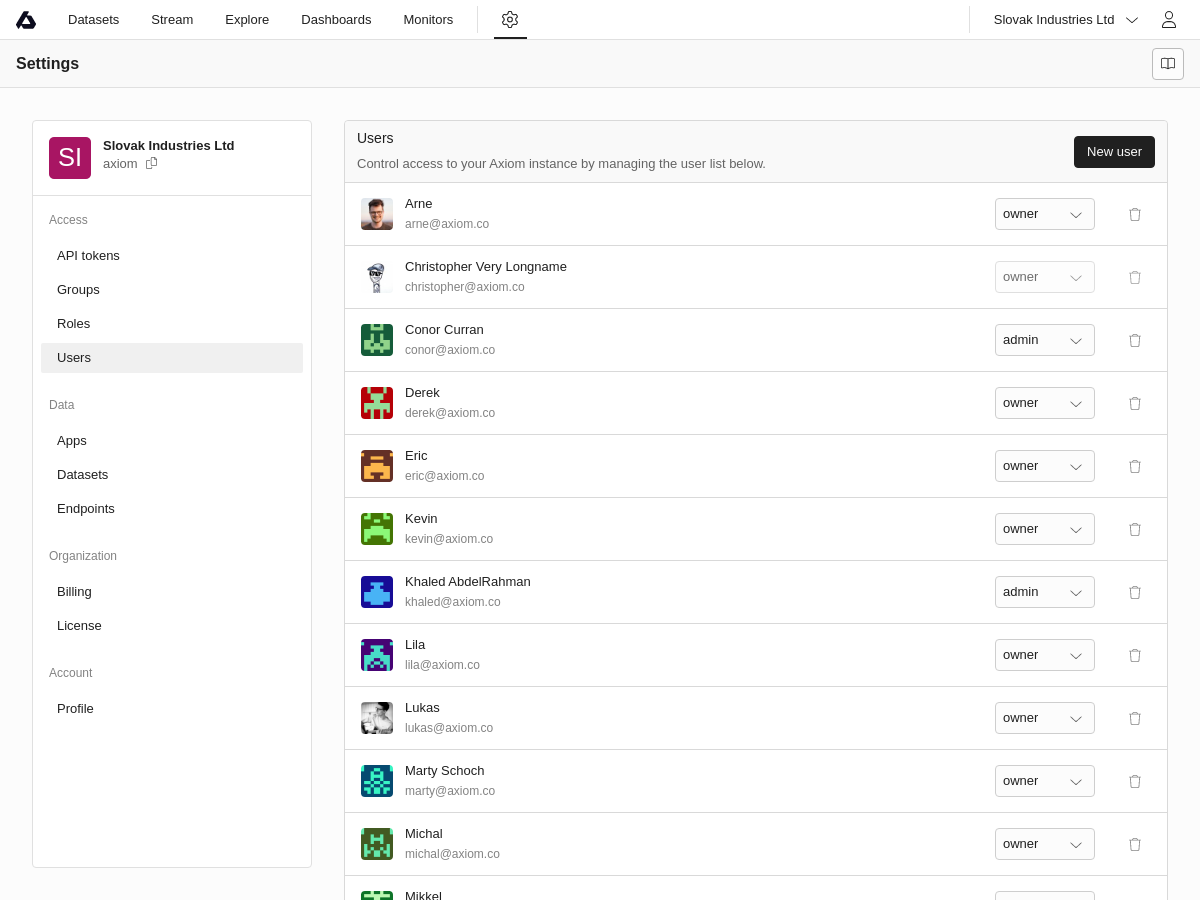Change Conor Curran's admin role dropdown
The height and width of the screenshot is (900, 1200).
pyautogui.click(x=1044, y=340)
